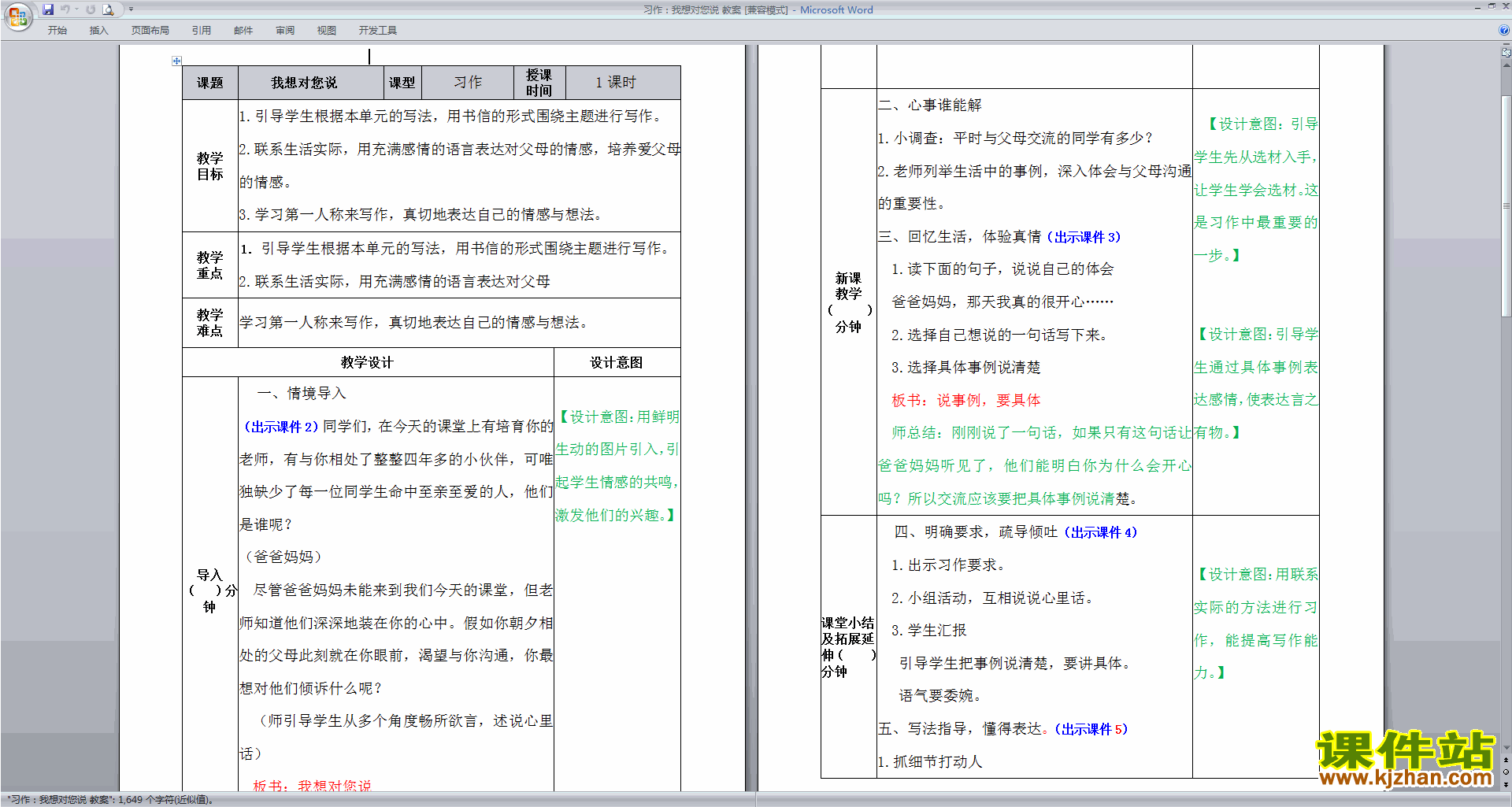Click the table move handle at the table corner
Viewport: 1512px width, 807px height.
tap(176, 61)
